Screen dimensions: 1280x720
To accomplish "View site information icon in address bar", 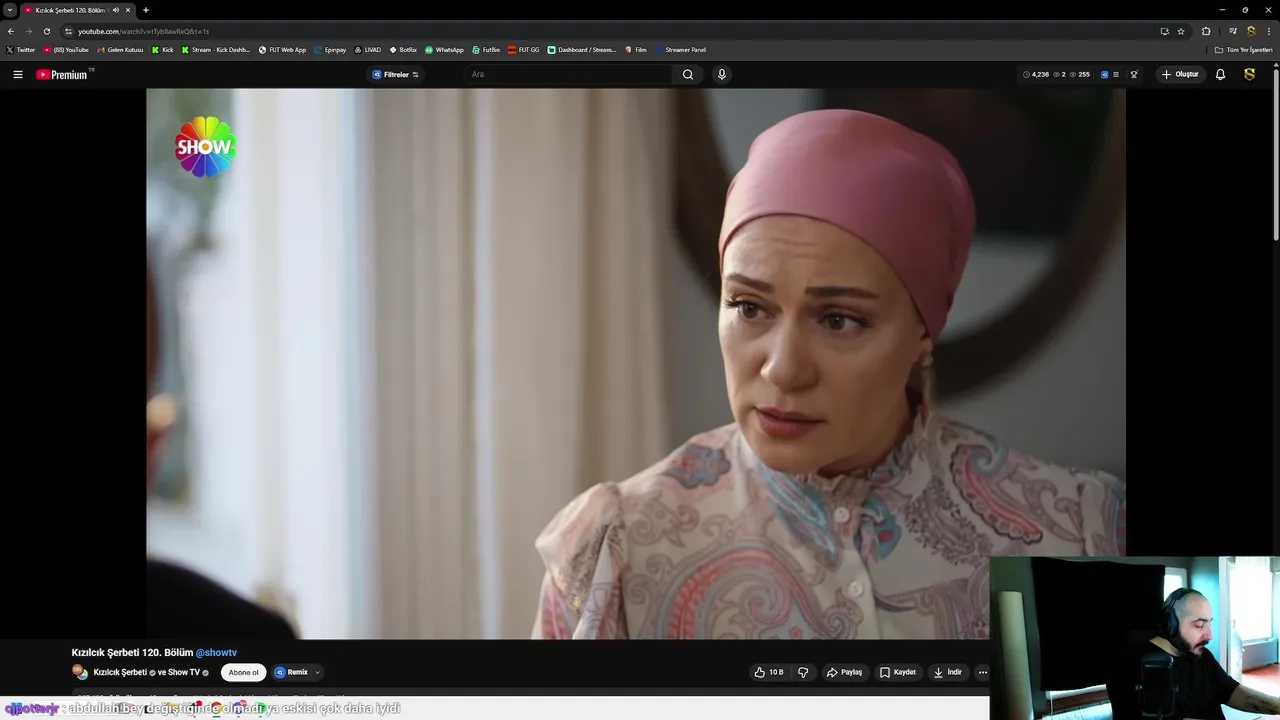I will 68,31.
